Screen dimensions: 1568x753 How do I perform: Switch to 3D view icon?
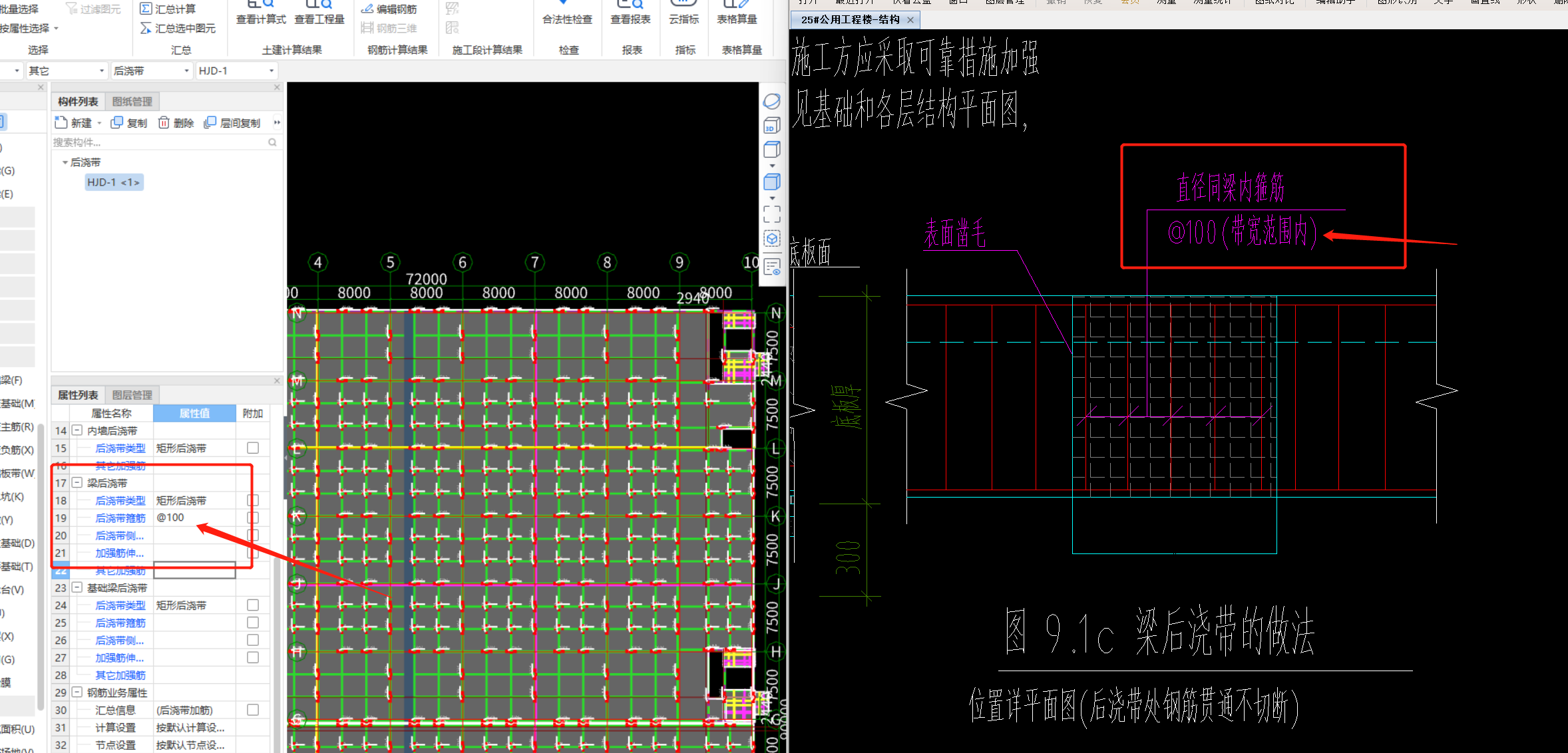[771, 125]
